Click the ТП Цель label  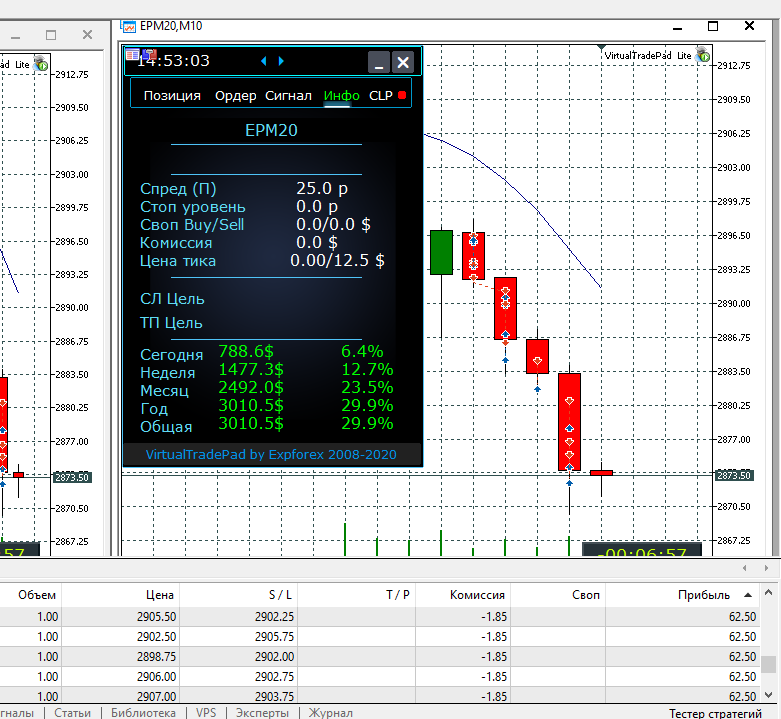(171, 323)
